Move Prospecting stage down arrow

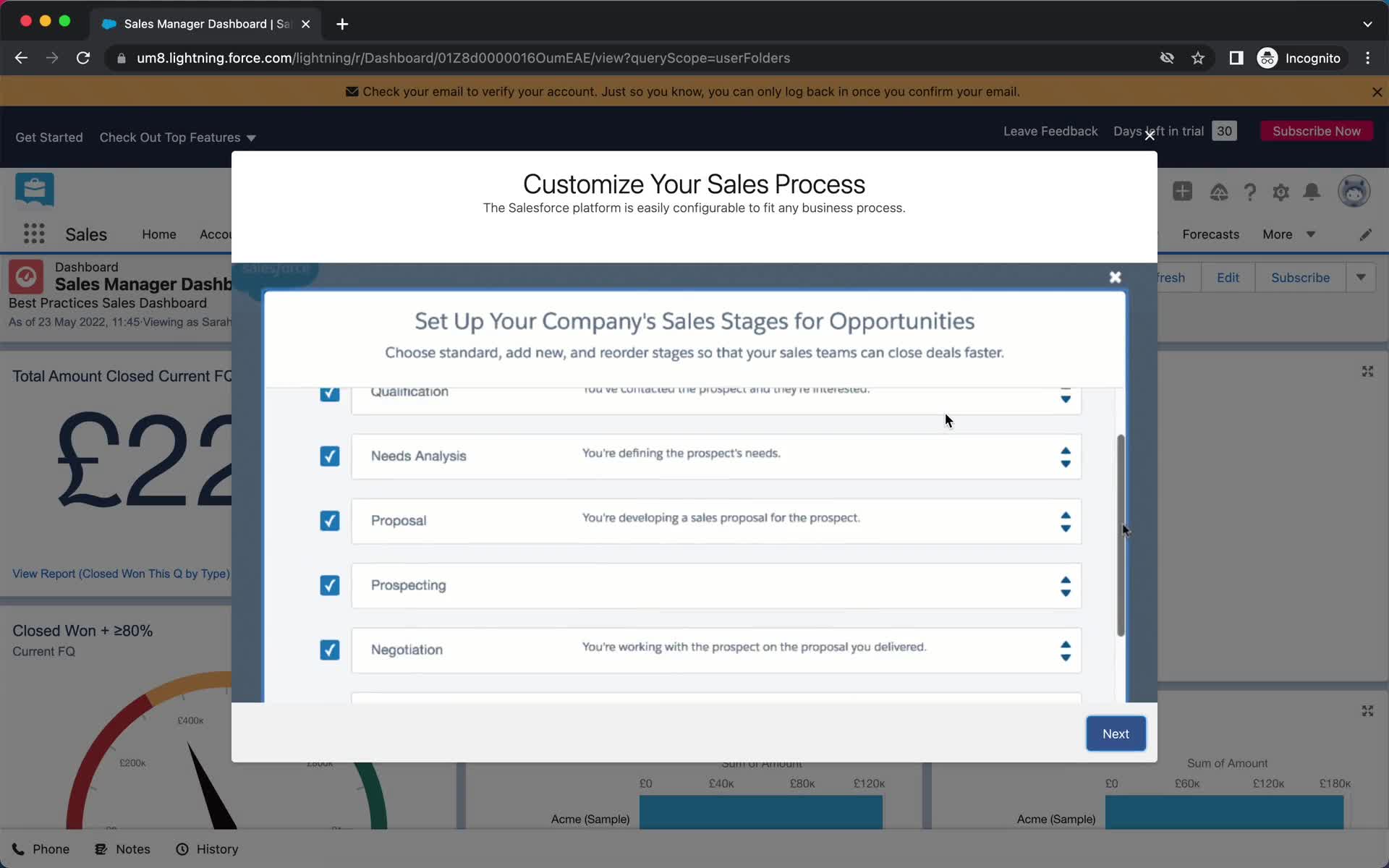point(1066,592)
